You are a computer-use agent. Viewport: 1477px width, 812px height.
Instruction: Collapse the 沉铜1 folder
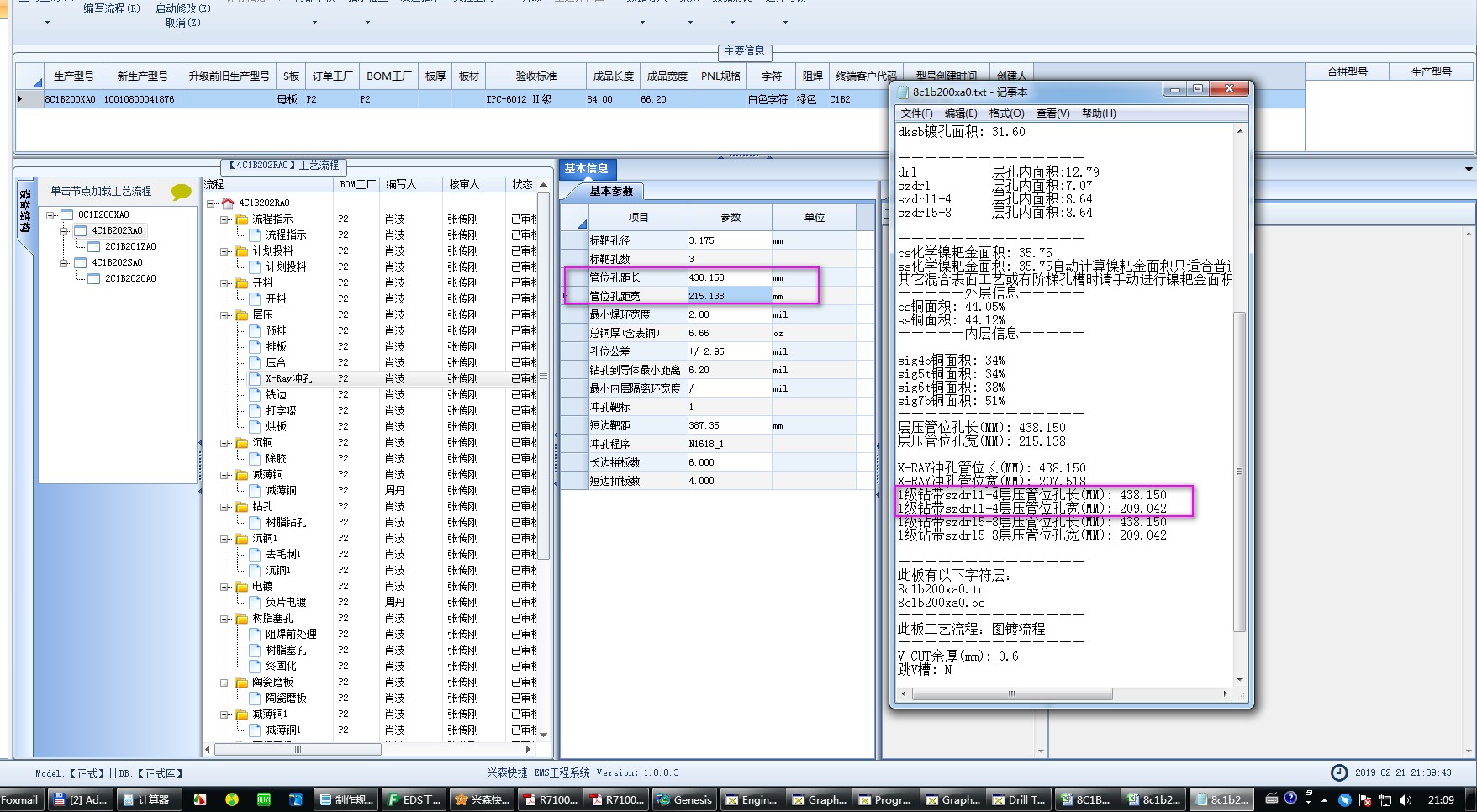coord(225,538)
